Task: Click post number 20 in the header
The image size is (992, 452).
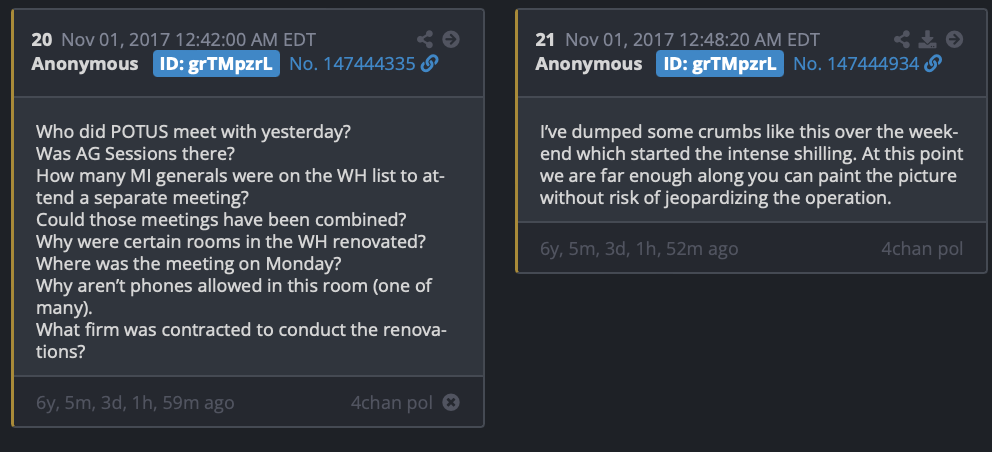Action: pos(41,40)
